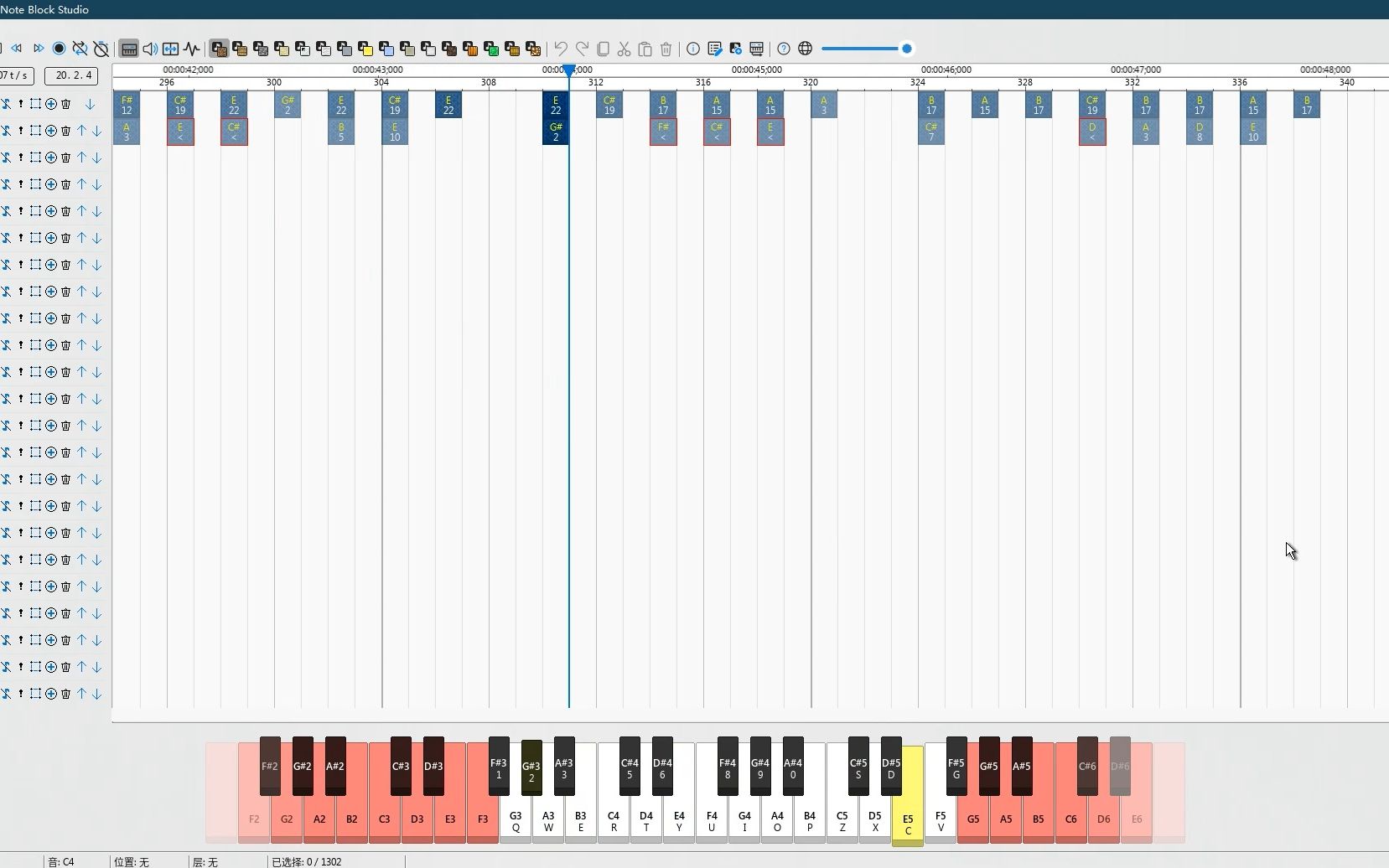Open help with the question mark icon
This screenshot has width=1389, height=868.
pos(784,49)
